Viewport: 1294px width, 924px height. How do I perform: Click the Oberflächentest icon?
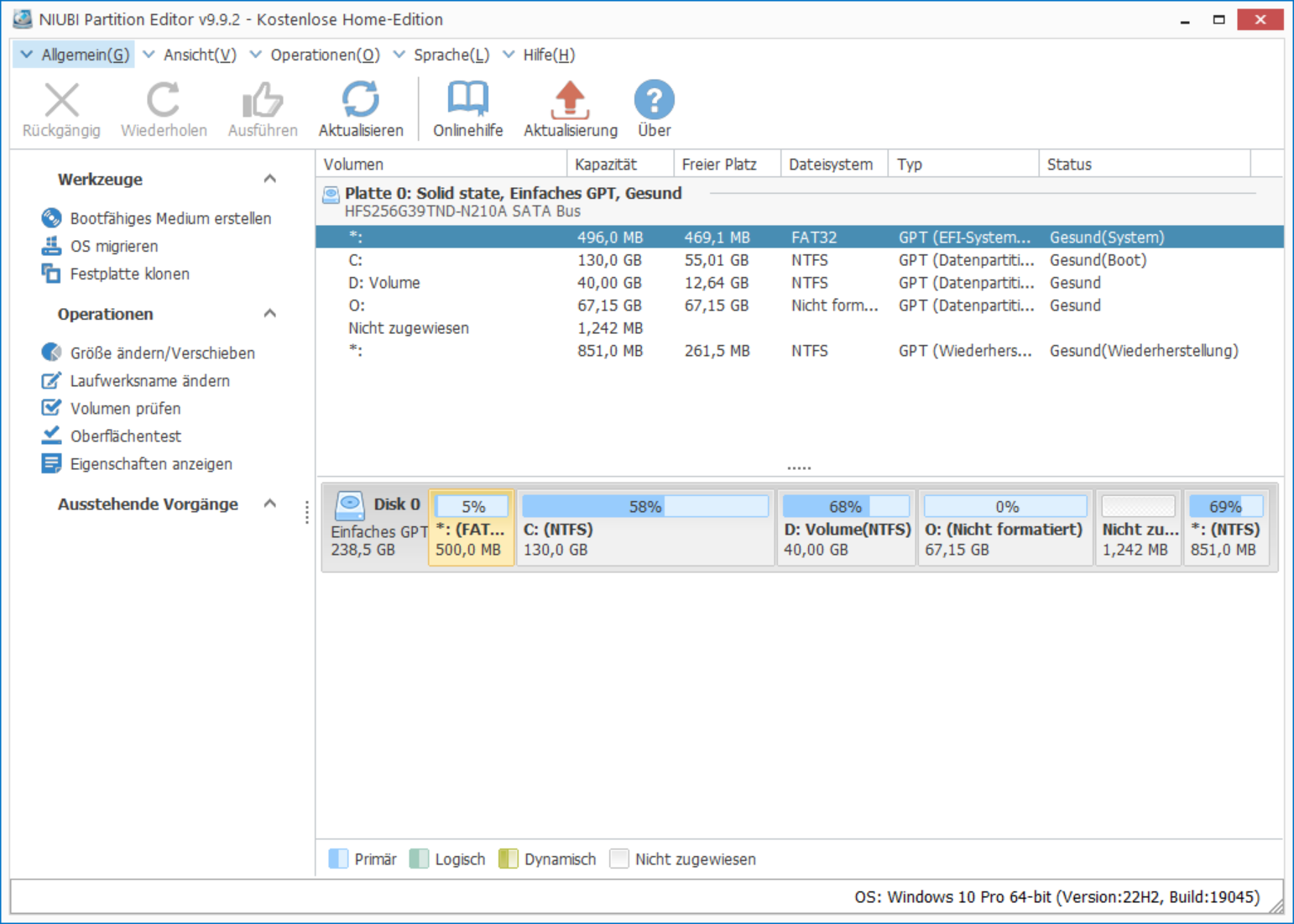[51, 436]
